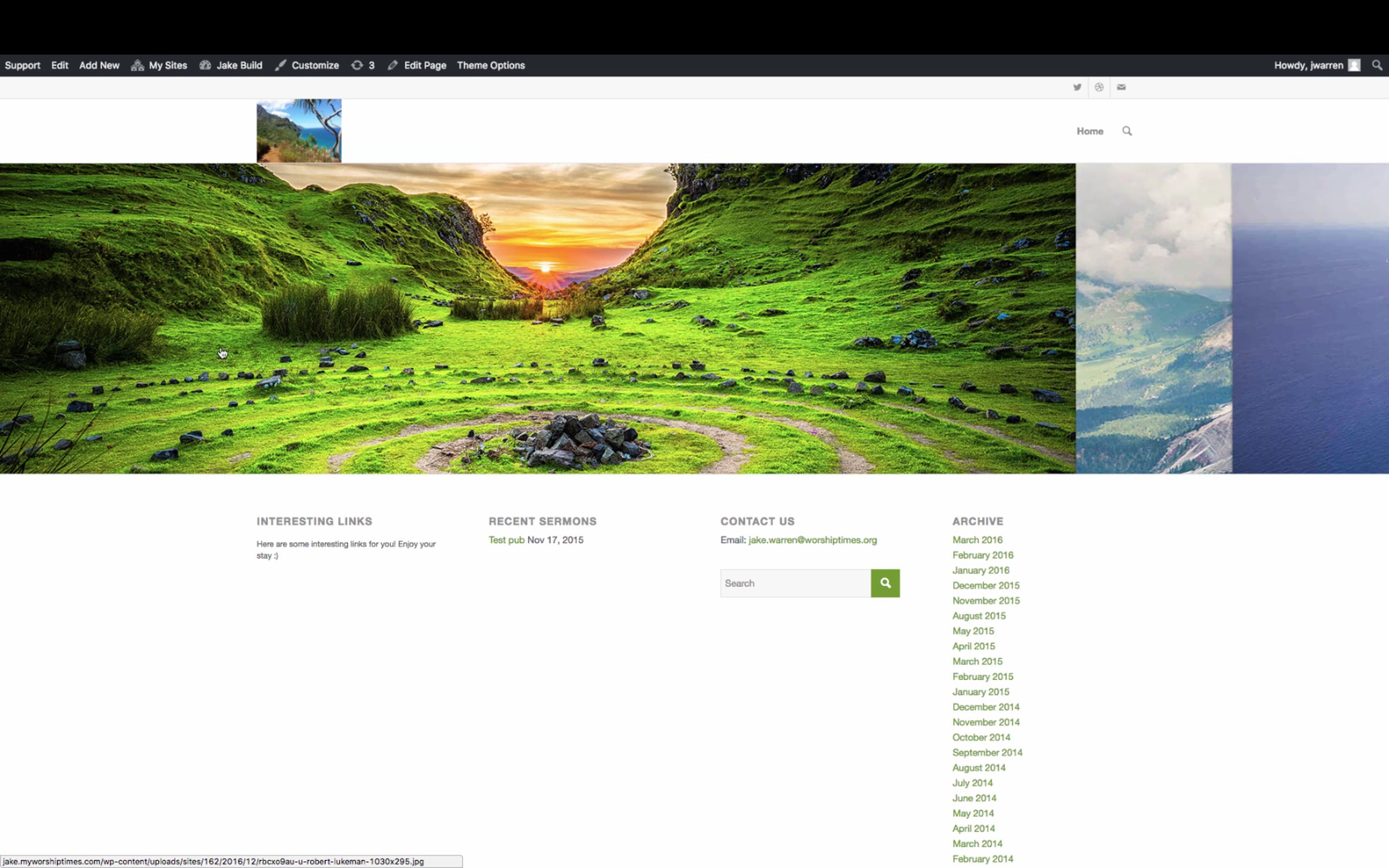Open Customize in admin bar

point(307,65)
